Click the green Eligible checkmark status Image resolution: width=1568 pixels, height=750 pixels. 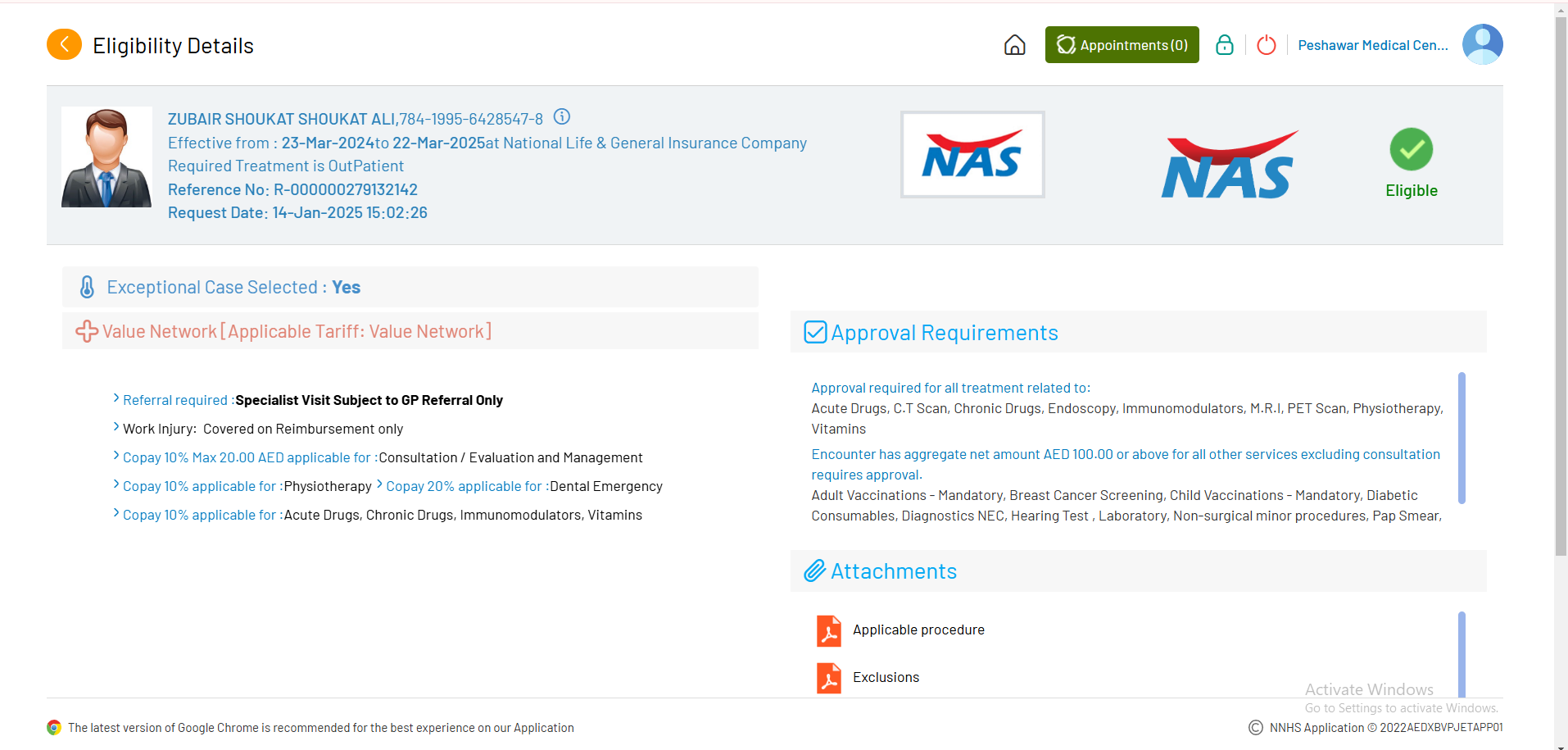pos(1411,150)
